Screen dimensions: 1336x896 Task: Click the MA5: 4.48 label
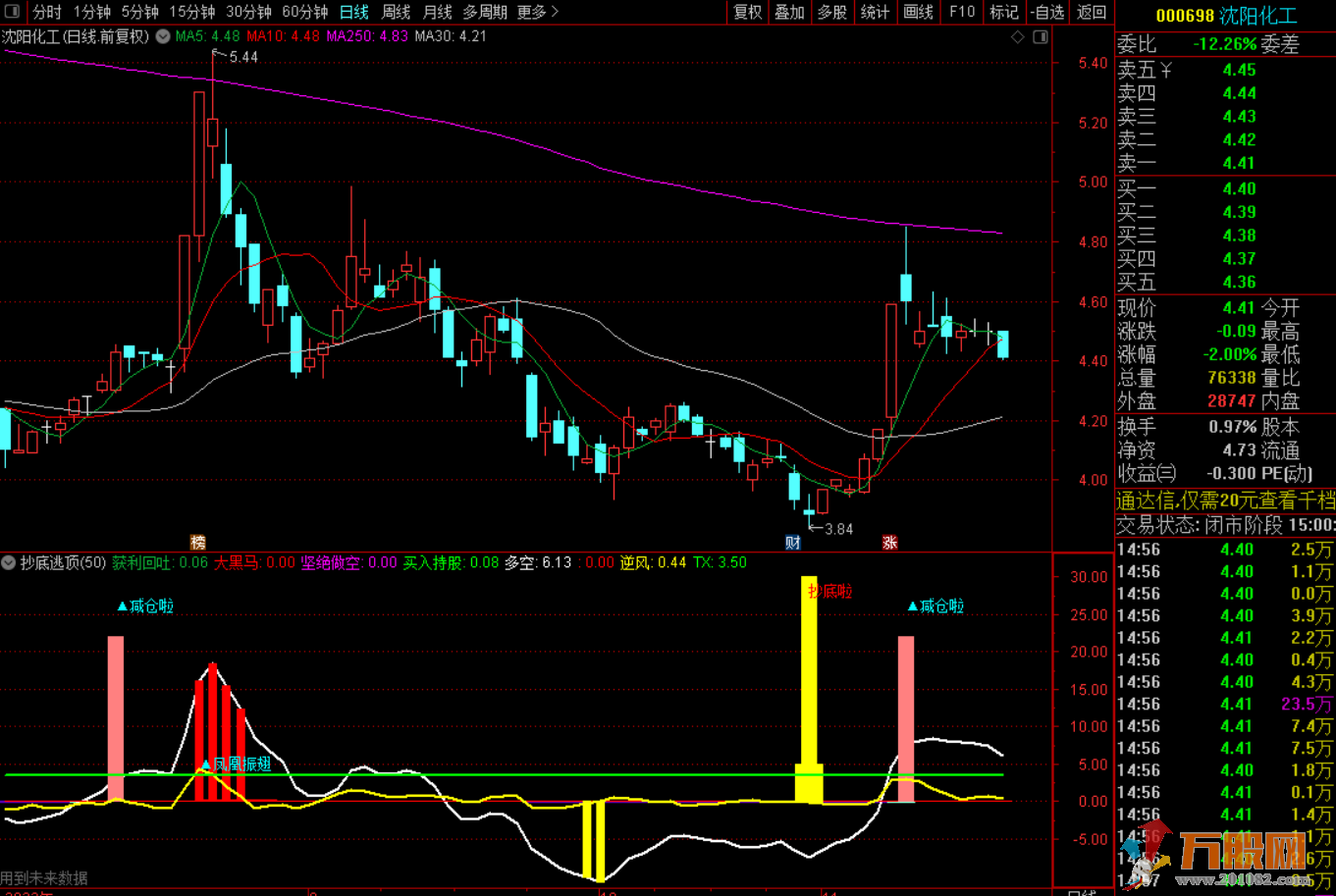click(x=207, y=36)
